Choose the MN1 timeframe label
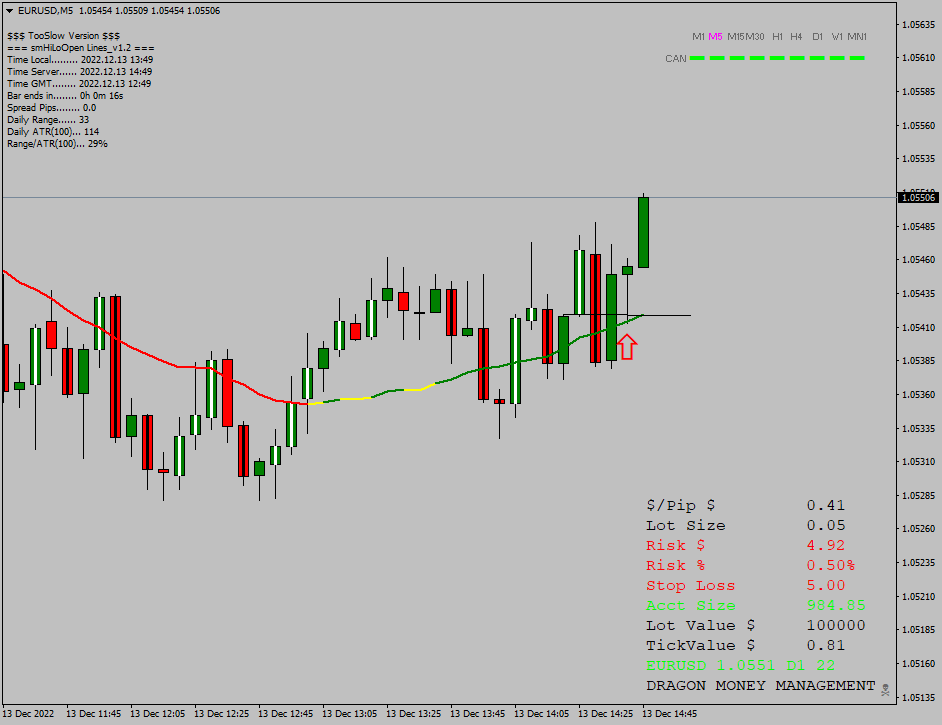This screenshot has width=942, height=725. coord(857,37)
